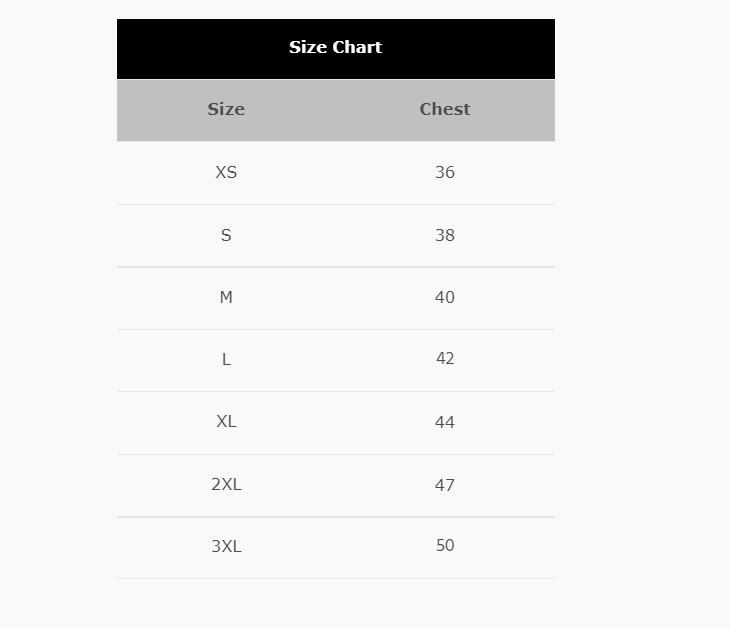Viewport: 730px width, 631px height.
Task: Select the XL size cell
Action: [x=226, y=422]
